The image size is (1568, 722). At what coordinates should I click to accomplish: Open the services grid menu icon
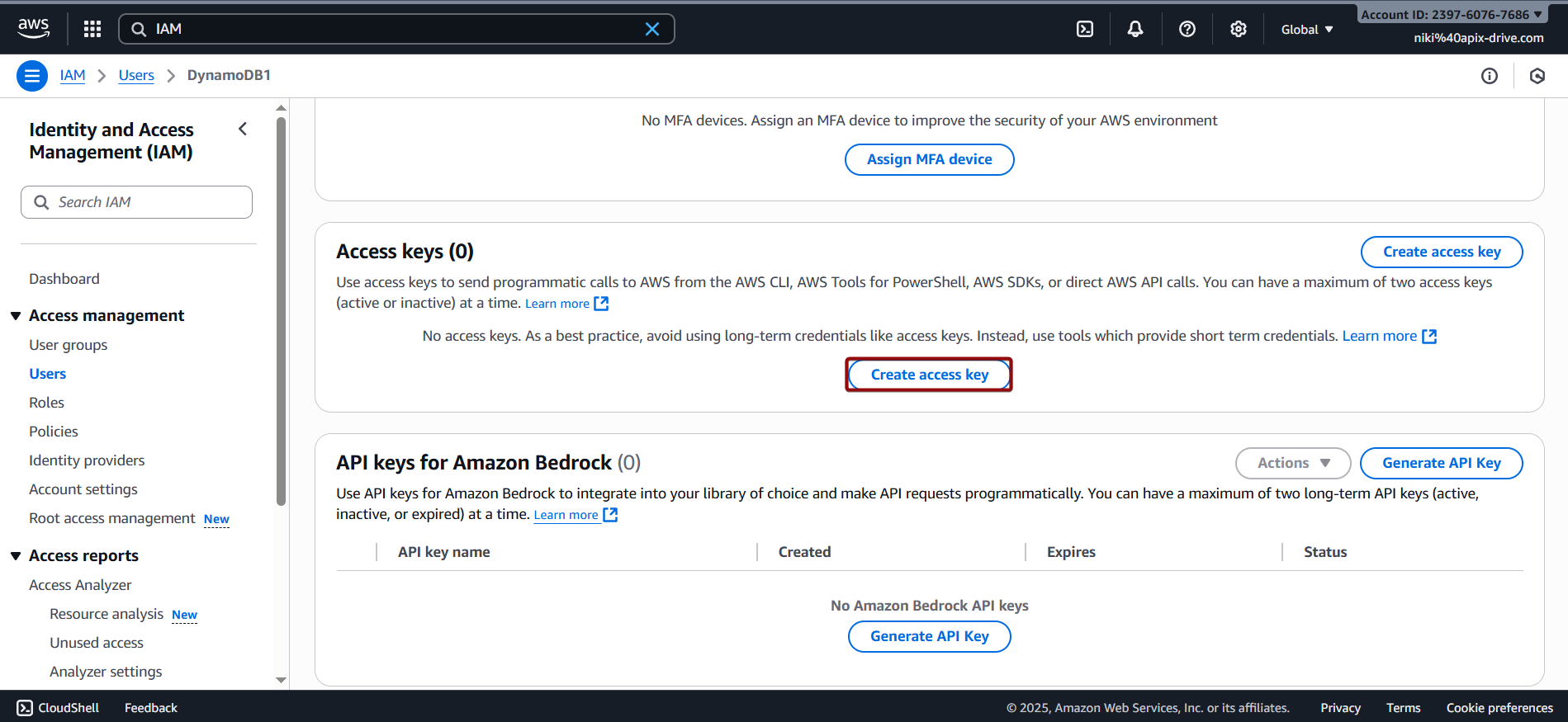point(92,29)
